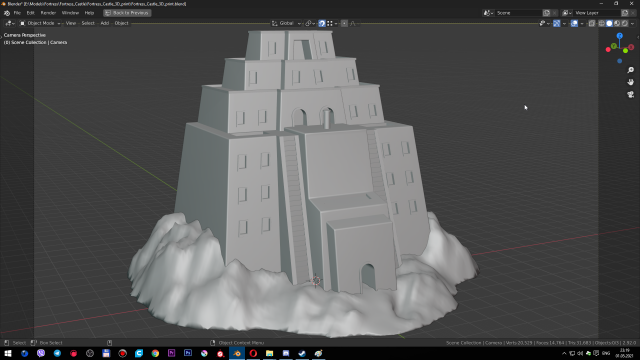Toggle camera view icon
Image resolution: width=640 pixels, height=360 pixels.
631,94
